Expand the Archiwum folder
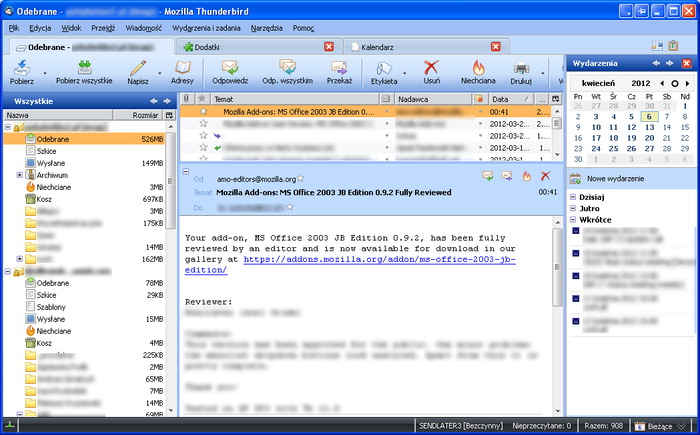This screenshot has width=700, height=435. (19, 175)
